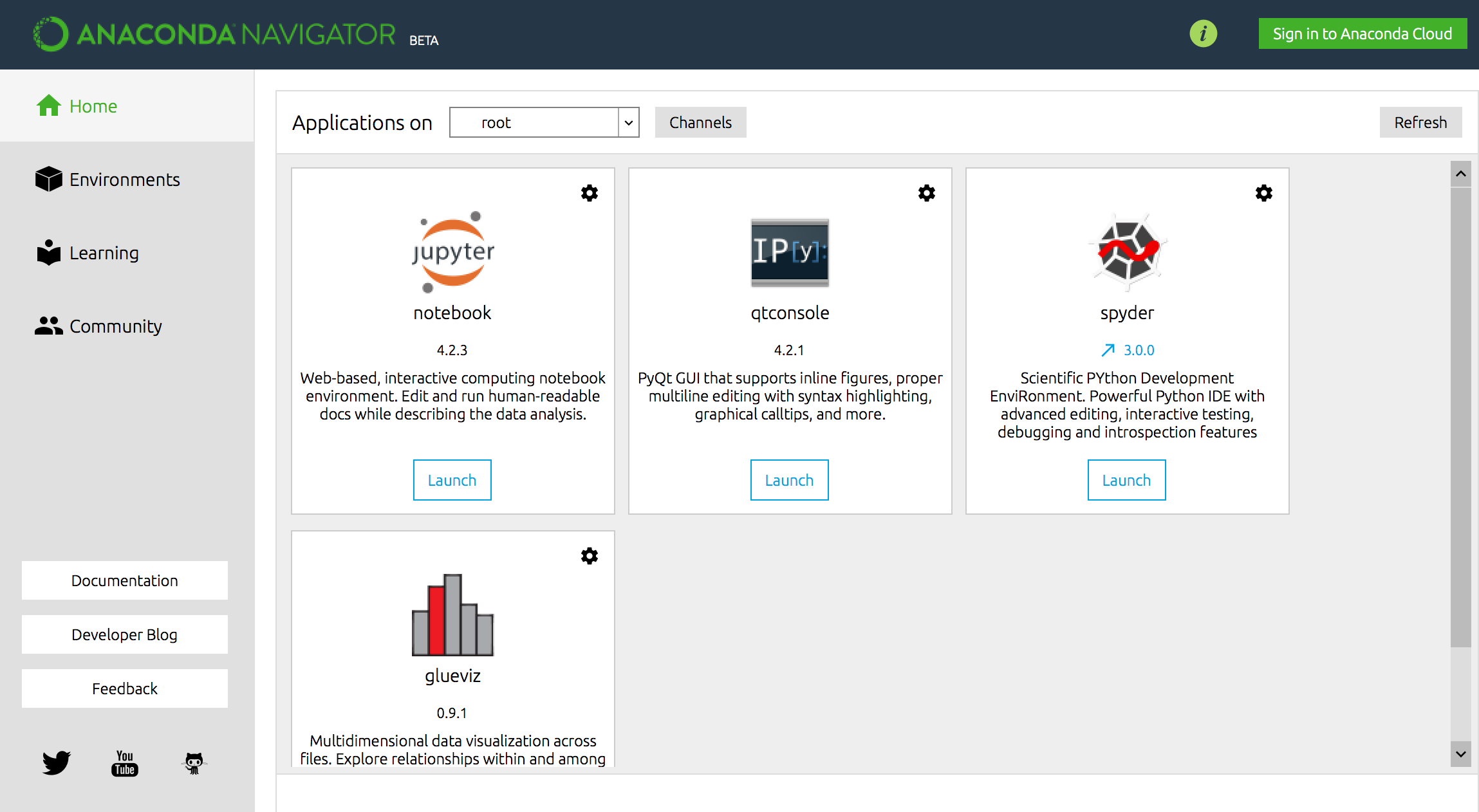Open settings gear on glueviz card

coord(589,556)
